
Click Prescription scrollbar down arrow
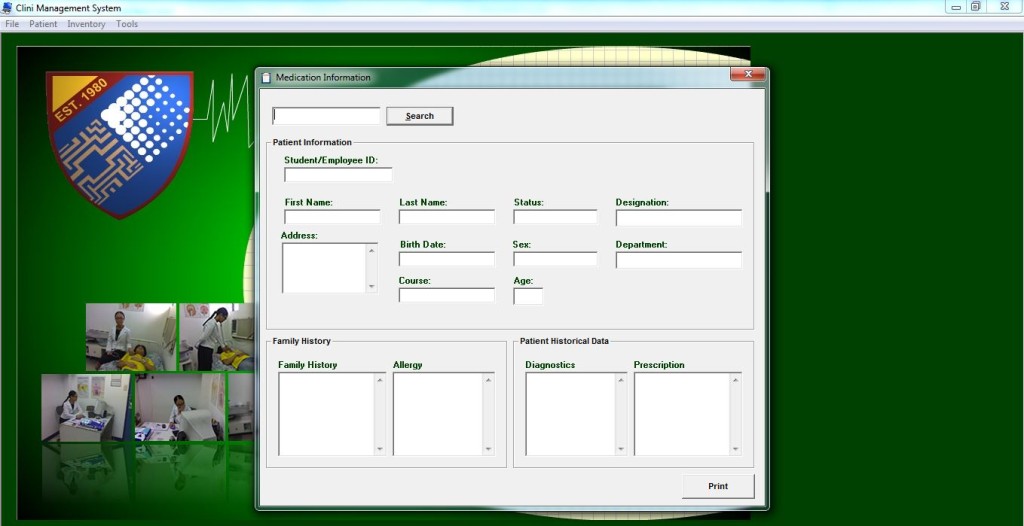tap(735, 449)
